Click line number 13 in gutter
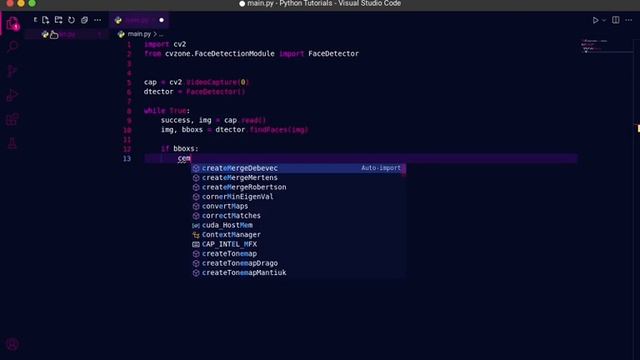 (127, 159)
